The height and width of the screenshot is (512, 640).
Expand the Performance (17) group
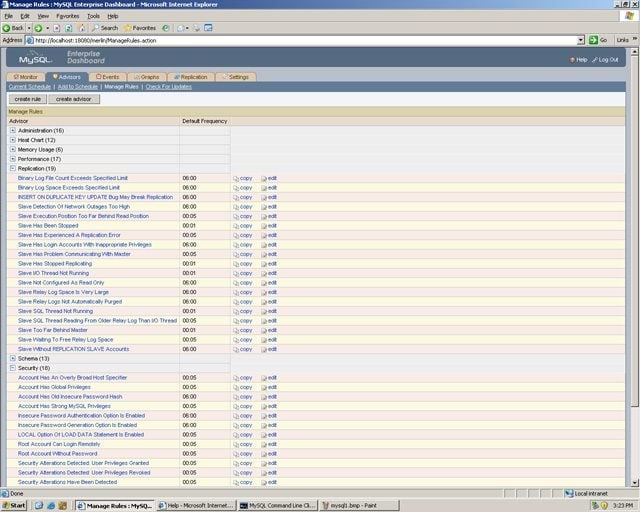[x=13, y=159]
